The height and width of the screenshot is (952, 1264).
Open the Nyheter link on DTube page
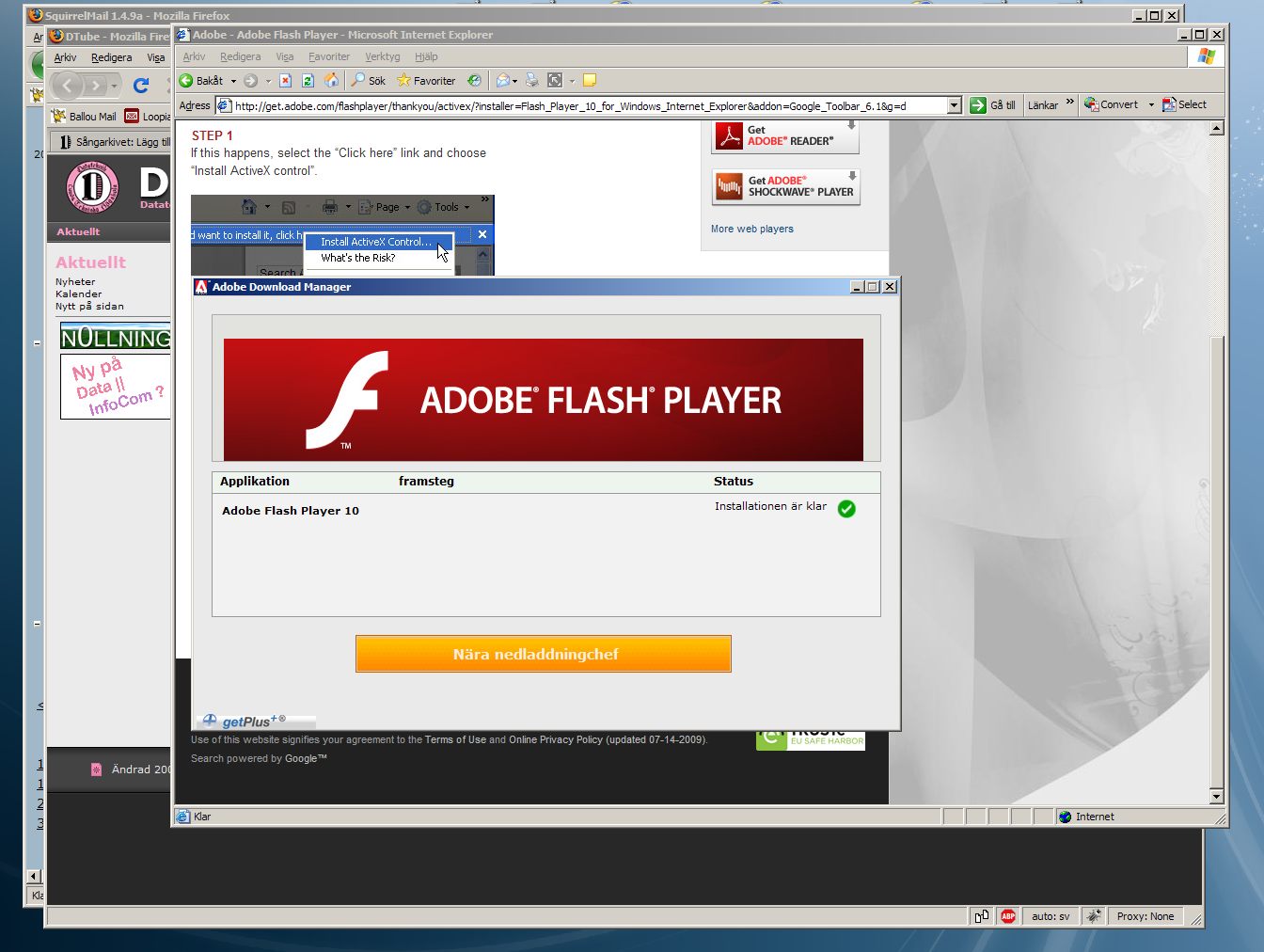(75, 281)
